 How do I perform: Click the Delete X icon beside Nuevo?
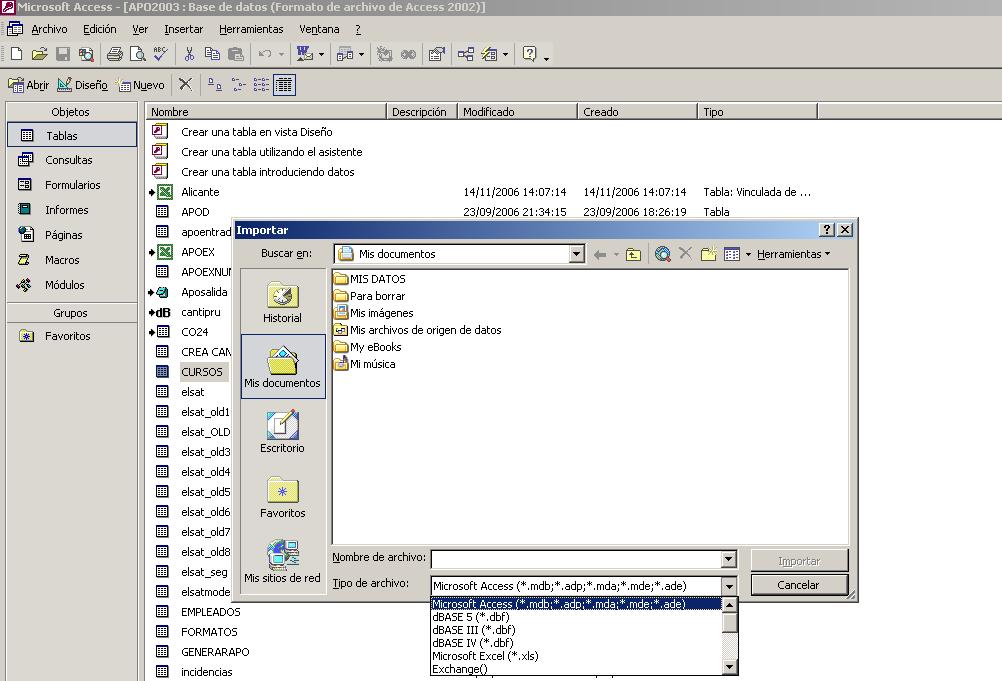[185, 84]
